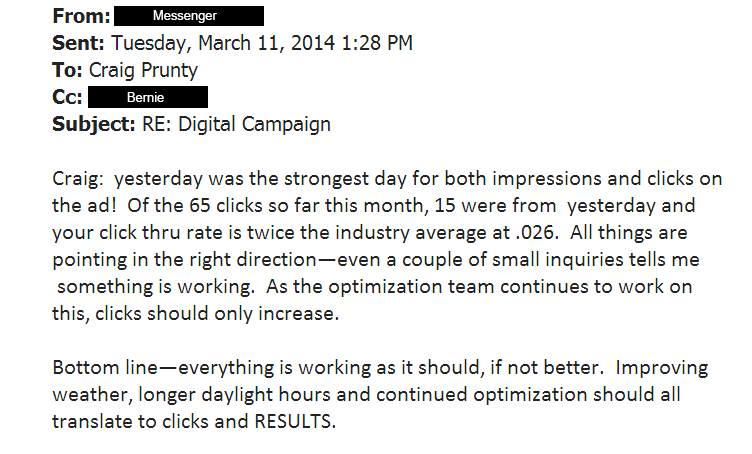Viewport: 752px width, 454px height.
Task: Click the subject text RE: Digital Campaign
Action: click(236, 125)
